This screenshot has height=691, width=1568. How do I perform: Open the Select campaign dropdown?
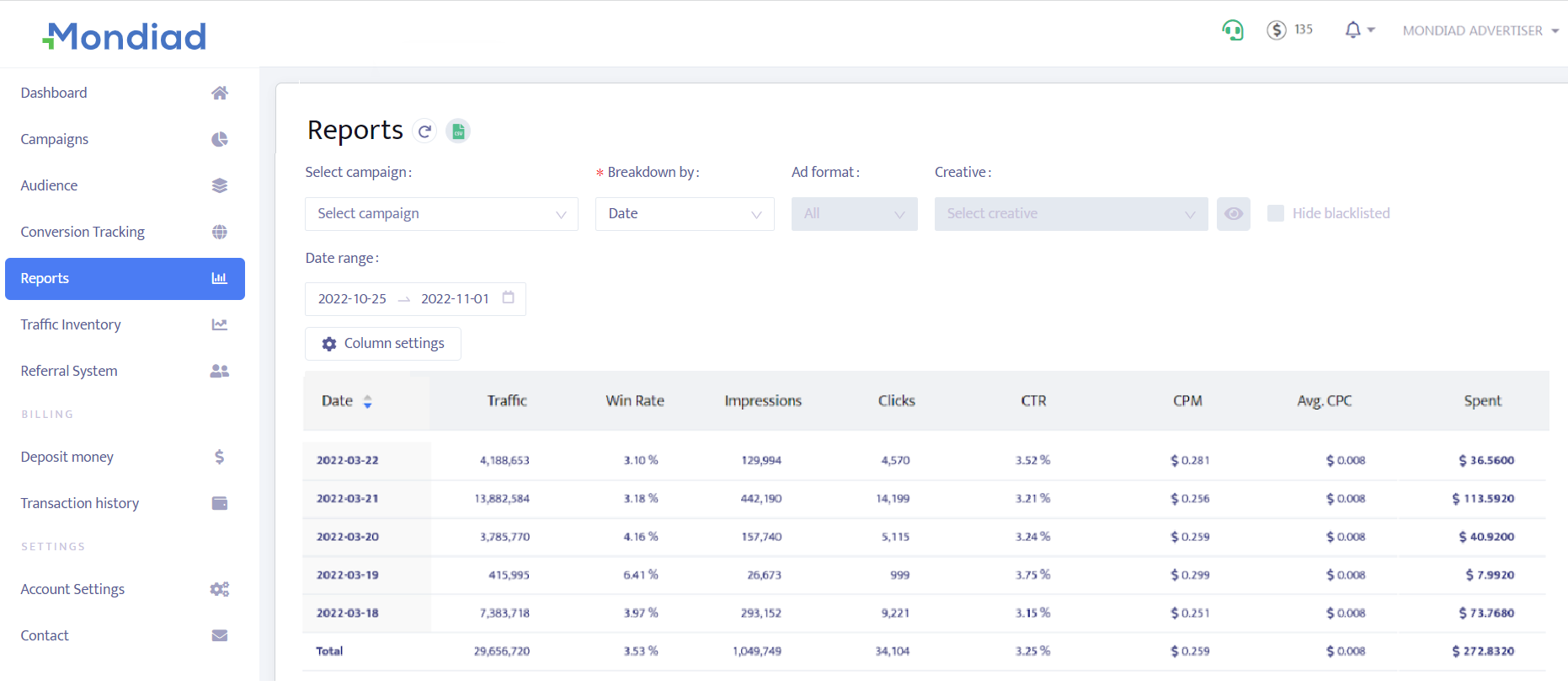click(441, 214)
